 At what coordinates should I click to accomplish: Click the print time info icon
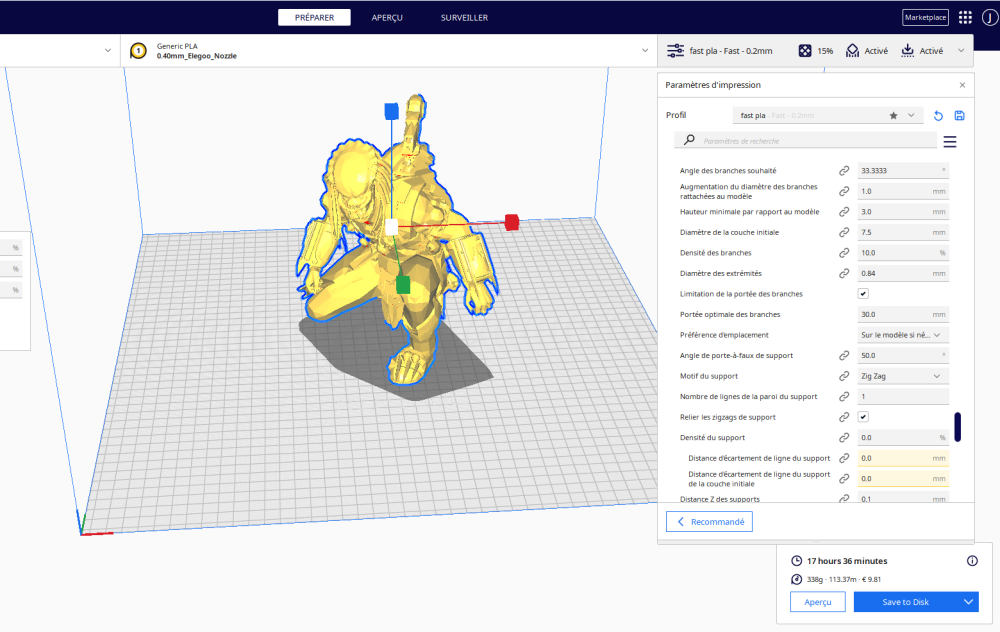[x=972, y=561]
